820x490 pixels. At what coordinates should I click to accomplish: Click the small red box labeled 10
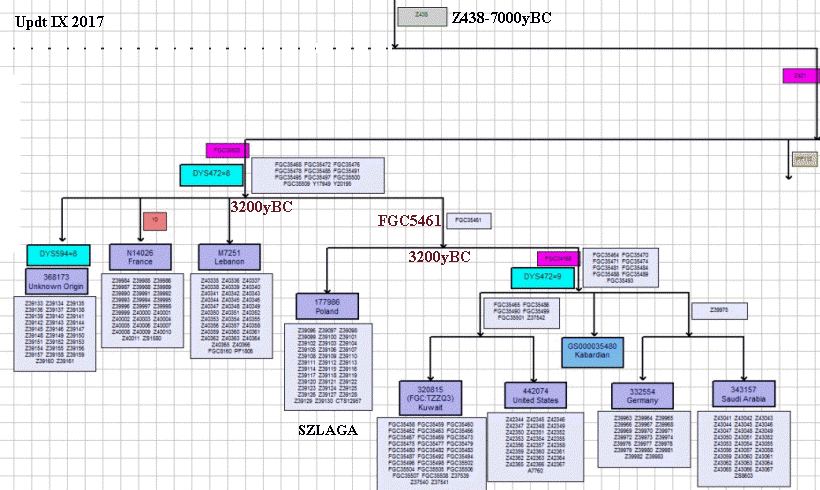point(155,220)
